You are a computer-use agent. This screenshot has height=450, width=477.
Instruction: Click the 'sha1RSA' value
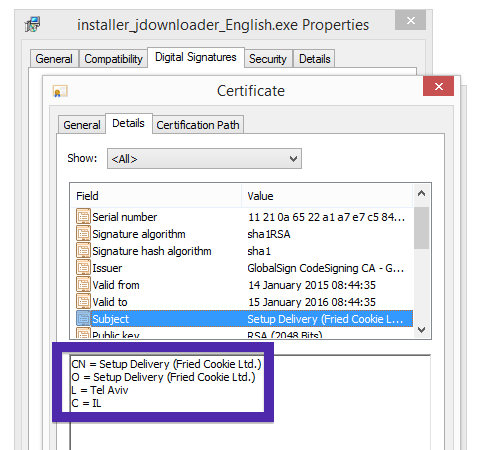point(269,234)
